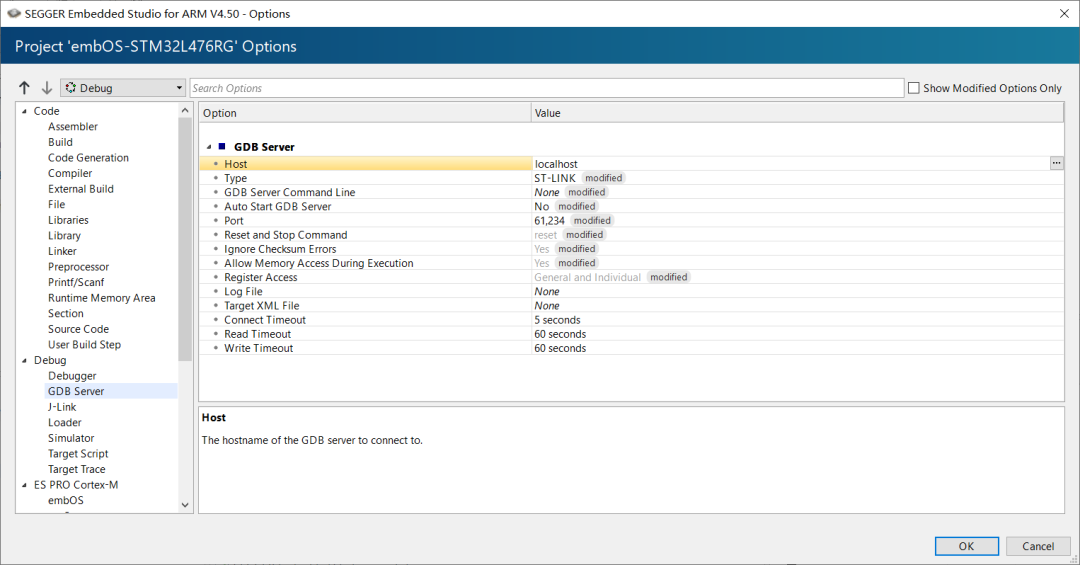Click the ST-LINK type value
This screenshot has width=1080, height=565.
[555, 178]
